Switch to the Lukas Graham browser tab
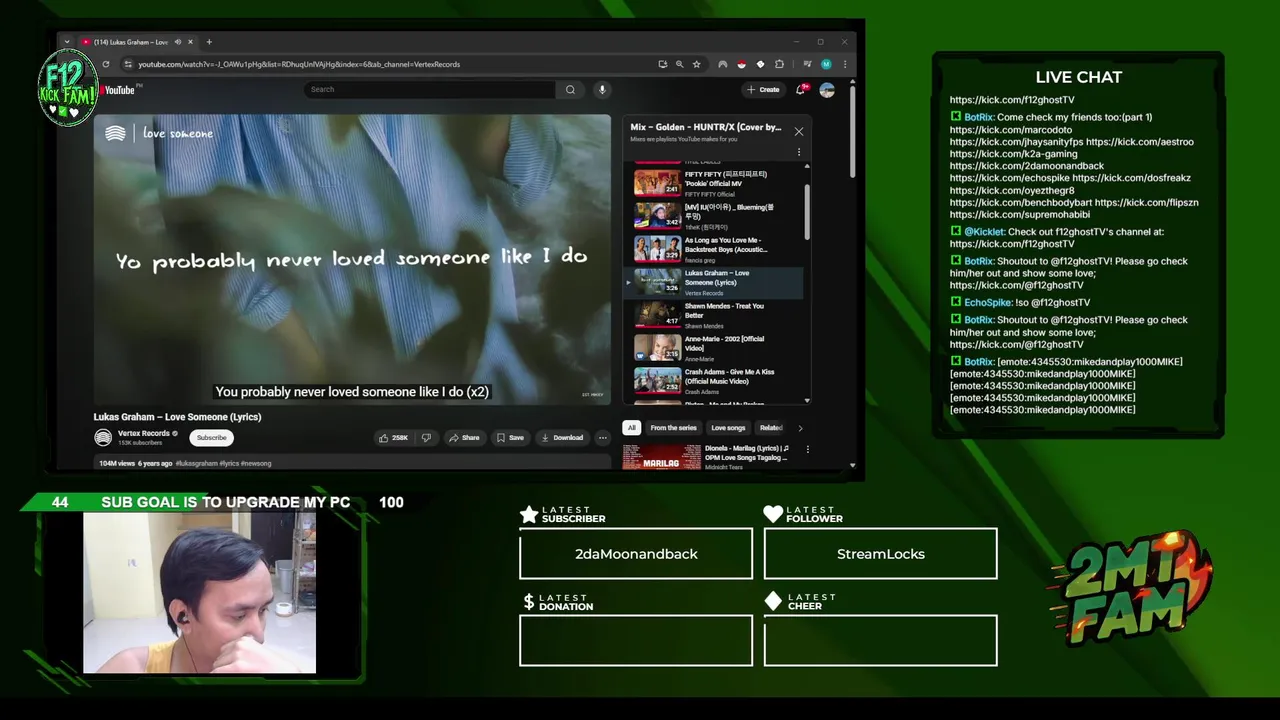Image resolution: width=1280 pixels, height=720 pixels. tap(130, 42)
